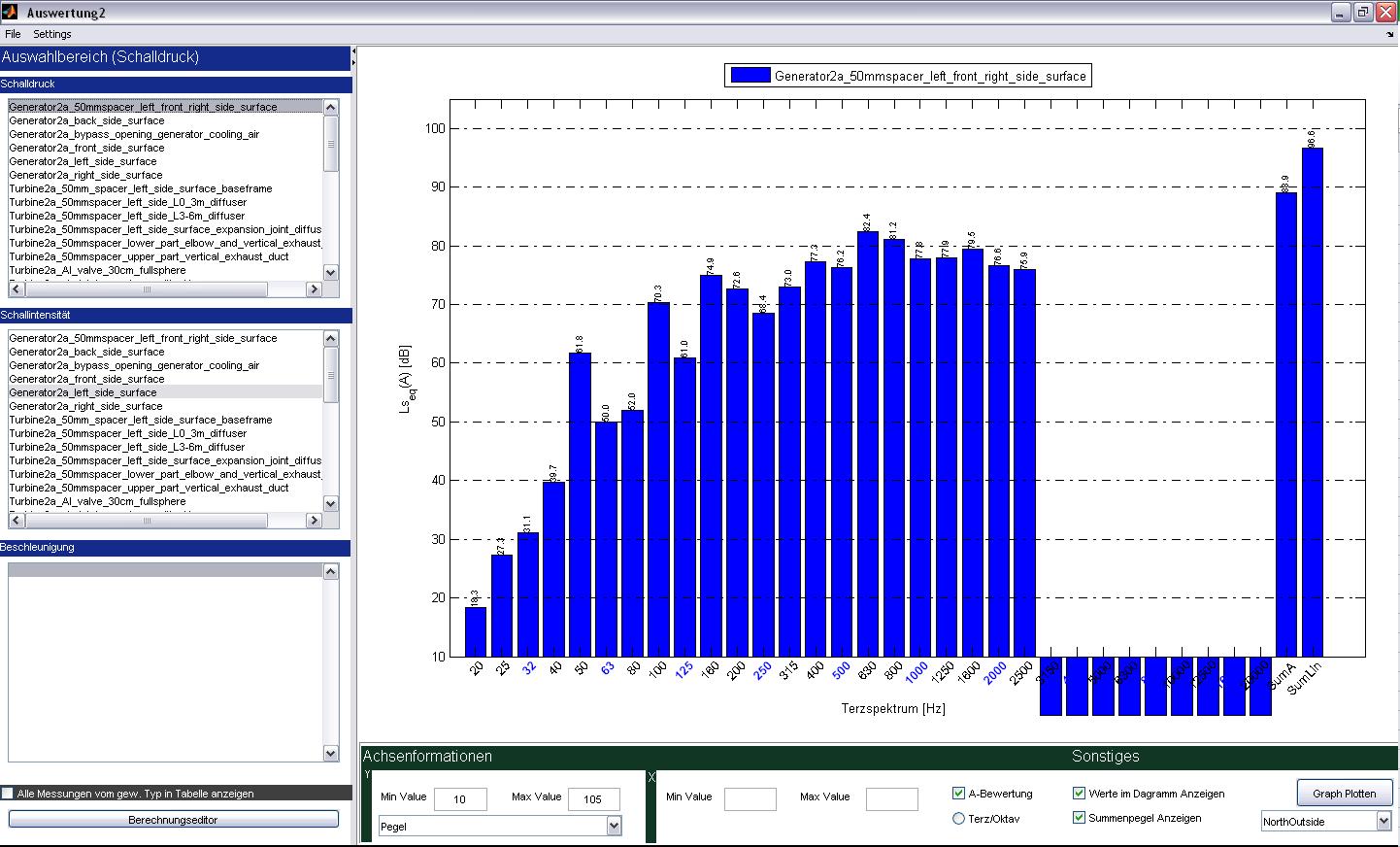
Task: Click the Beschleunigung list scroll-down arrow
Action: (x=330, y=754)
